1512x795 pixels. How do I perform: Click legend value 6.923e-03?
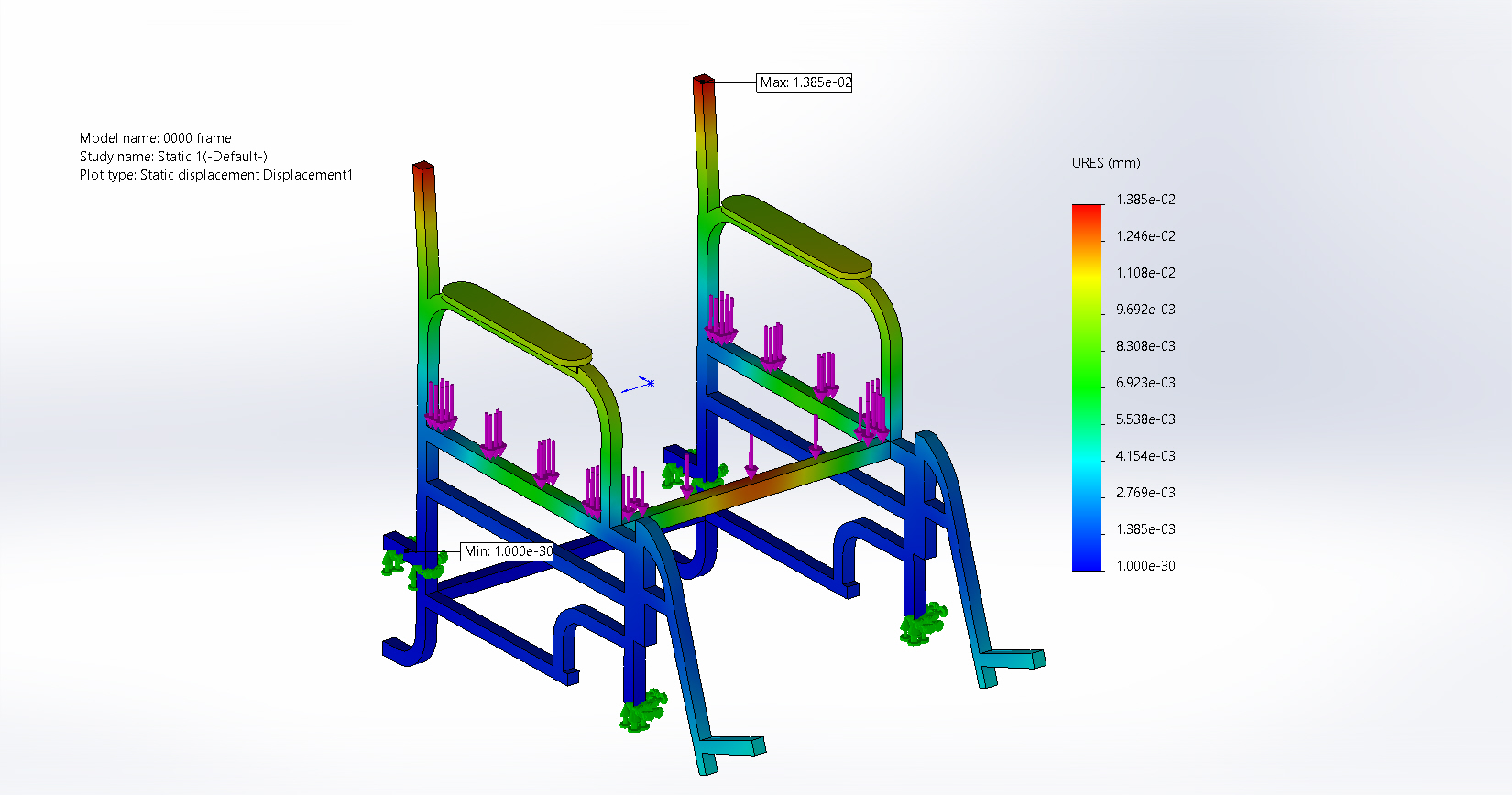(1145, 383)
